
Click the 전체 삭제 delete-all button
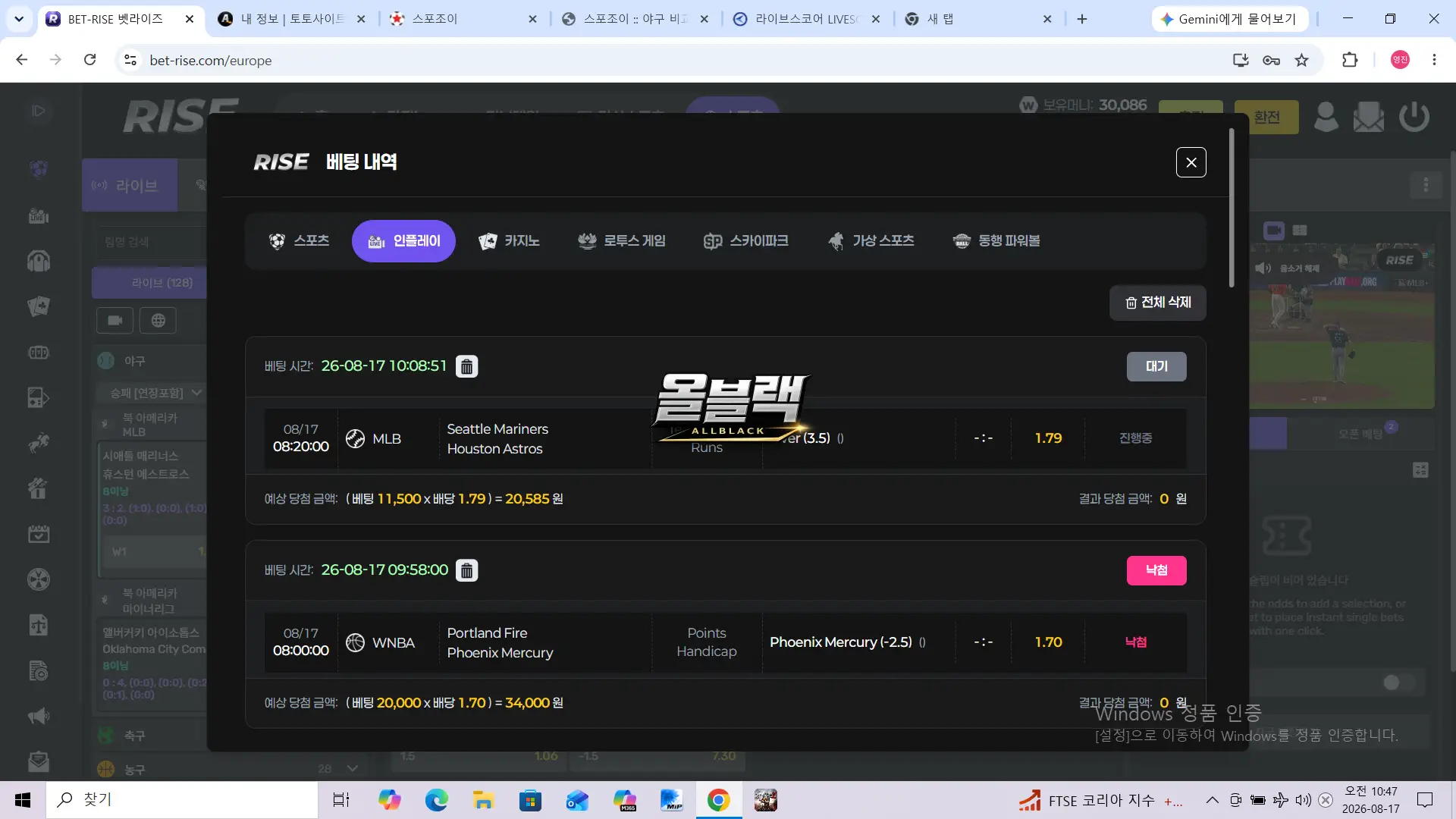1158,303
